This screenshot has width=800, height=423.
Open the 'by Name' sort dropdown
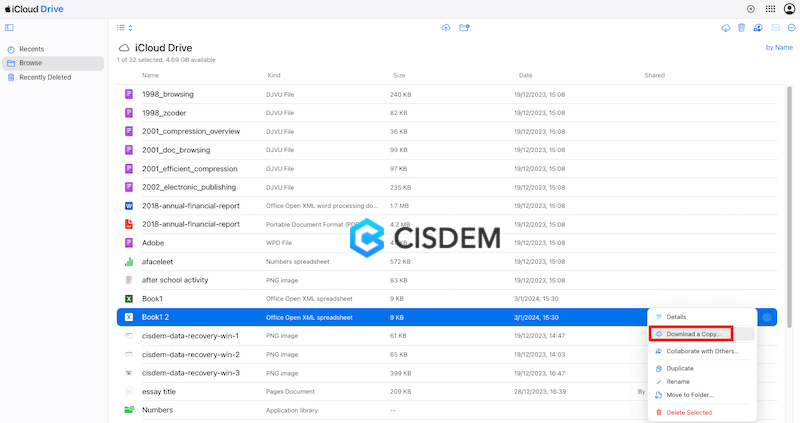pyautogui.click(x=778, y=47)
